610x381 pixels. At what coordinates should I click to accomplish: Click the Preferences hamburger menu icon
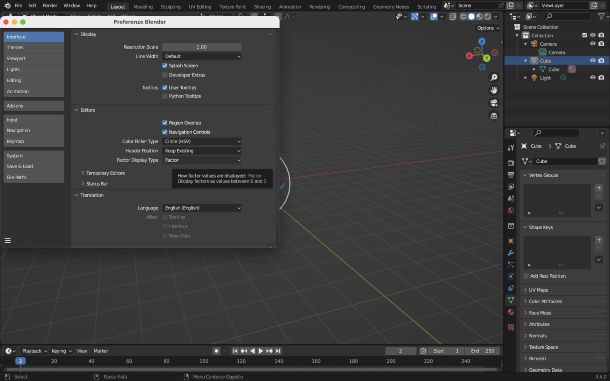[7, 241]
